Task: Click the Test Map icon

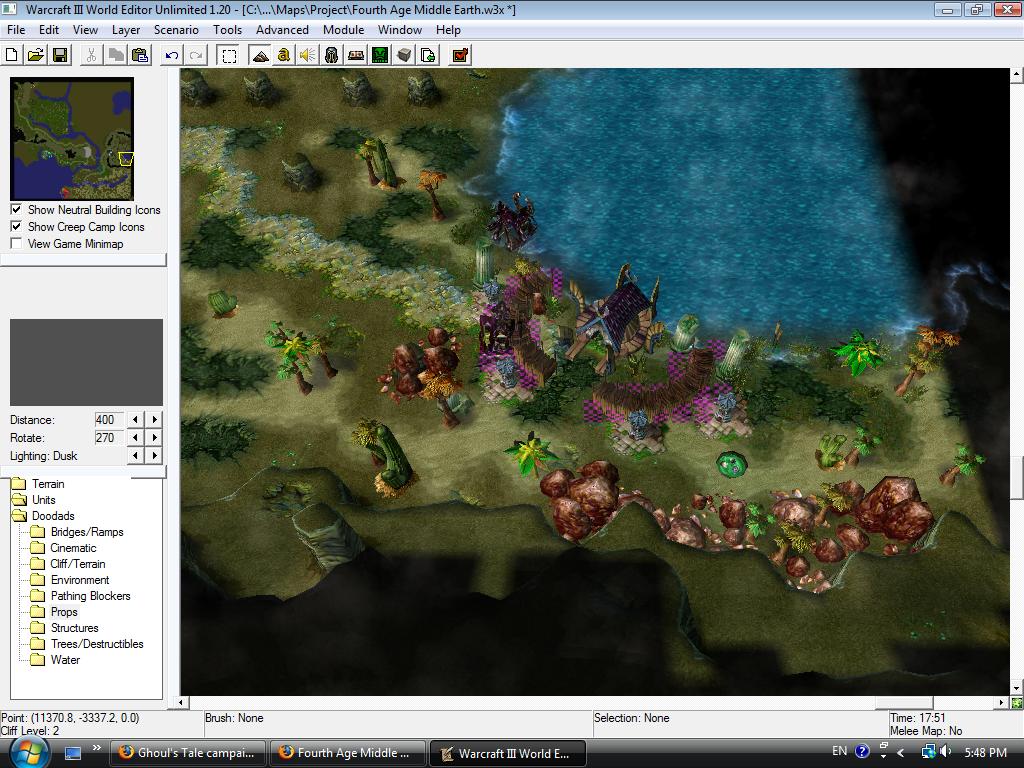Action: [460, 56]
